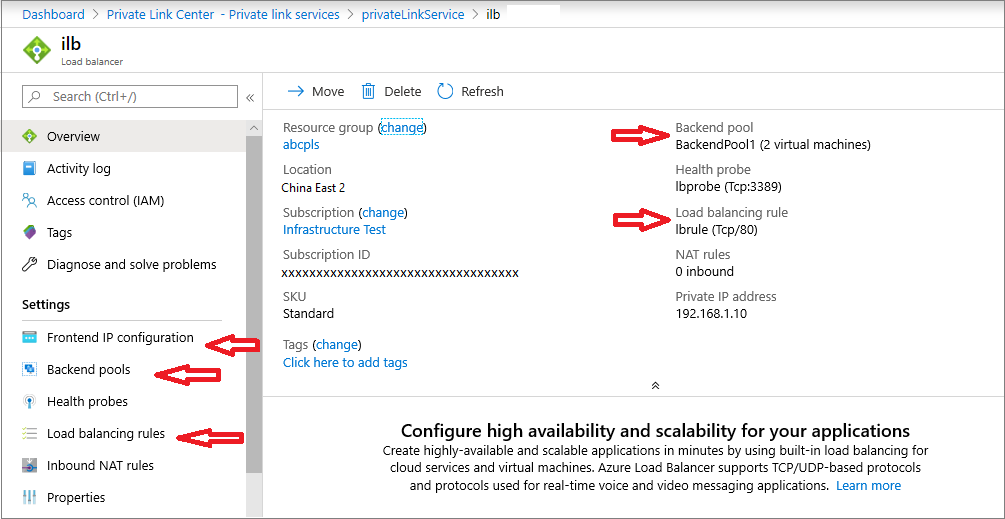Screen dimensions: 1005x519
Task: Select the Tags icon in sidebar
Action: coord(29,233)
